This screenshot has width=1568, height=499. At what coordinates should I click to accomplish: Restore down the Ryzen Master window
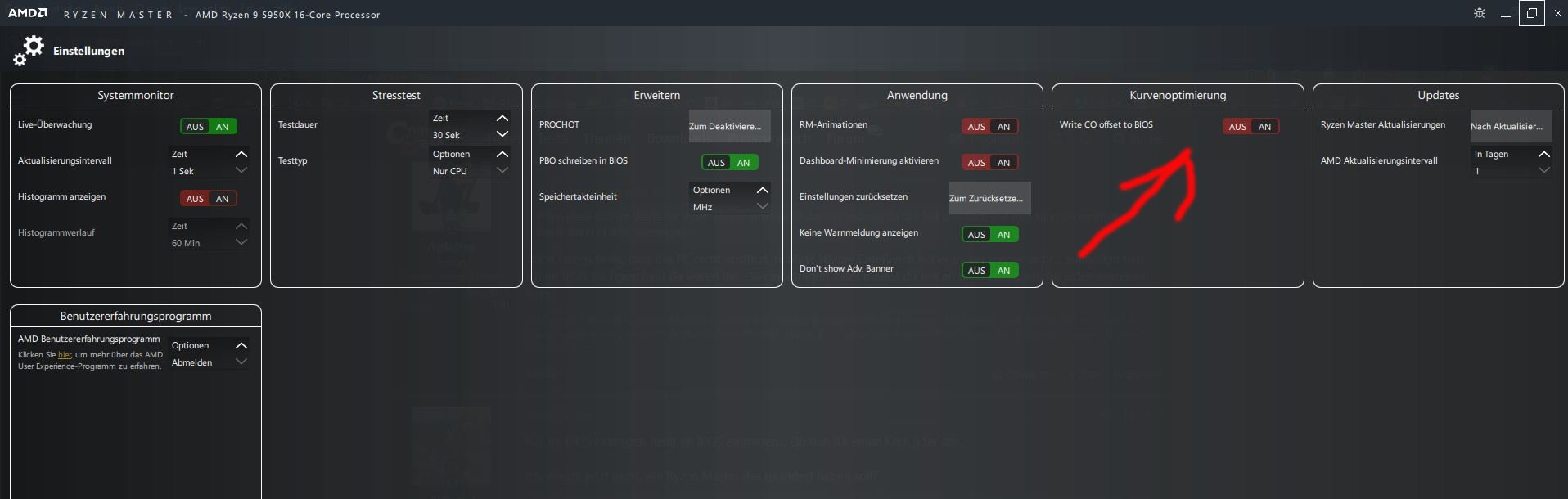(x=1532, y=13)
